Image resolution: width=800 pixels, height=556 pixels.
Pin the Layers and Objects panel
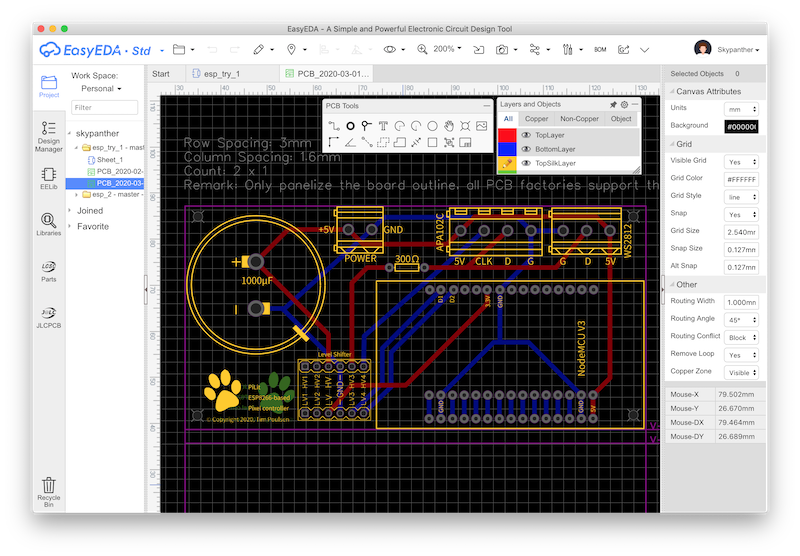coord(613,104)
